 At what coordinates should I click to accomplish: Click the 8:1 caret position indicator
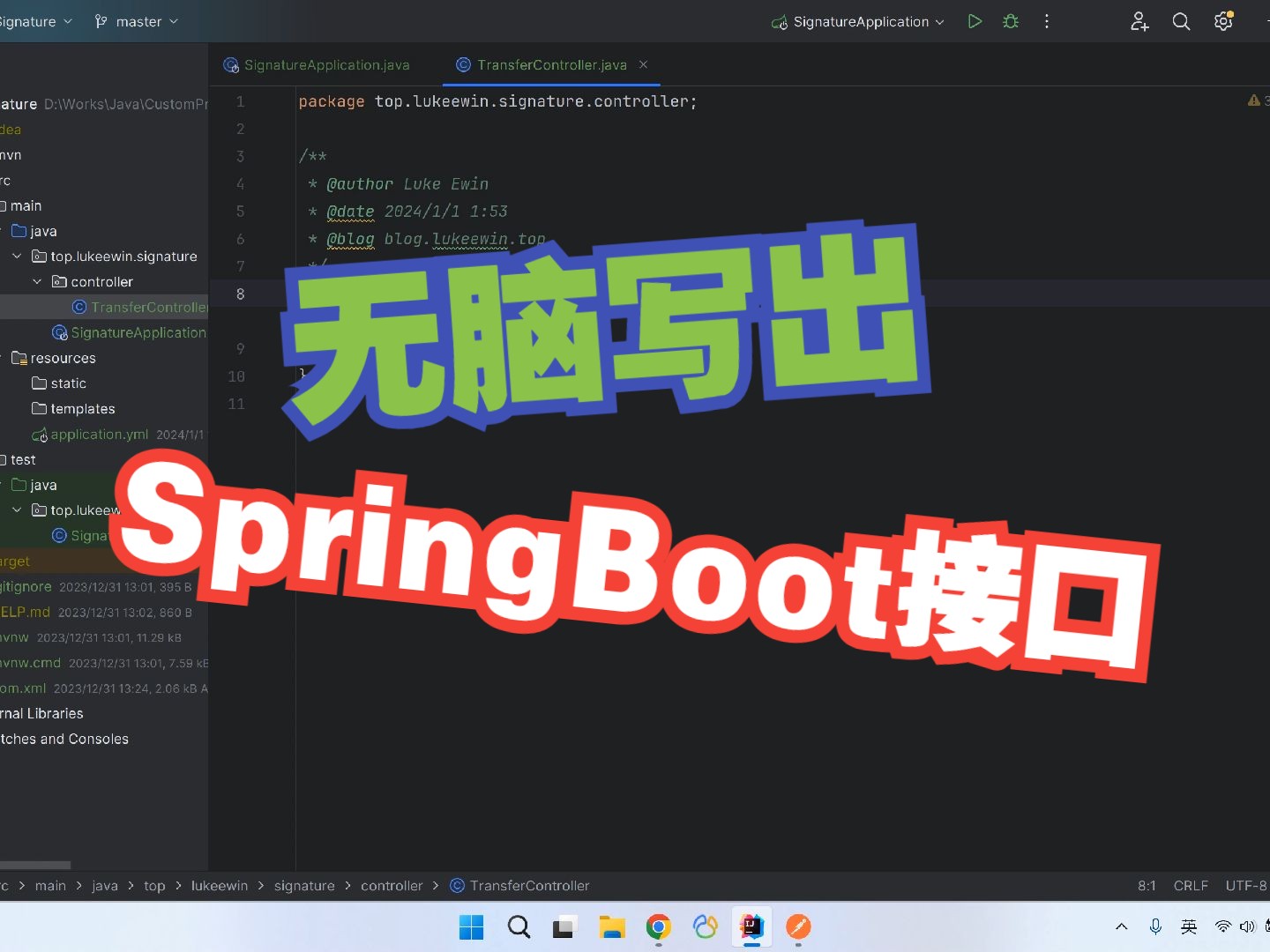1147,886
